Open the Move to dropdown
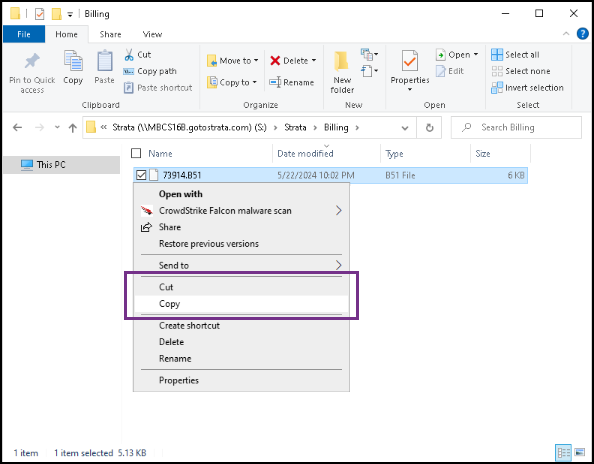Viewport: 594px width, 464px height. tap(233, 61)
